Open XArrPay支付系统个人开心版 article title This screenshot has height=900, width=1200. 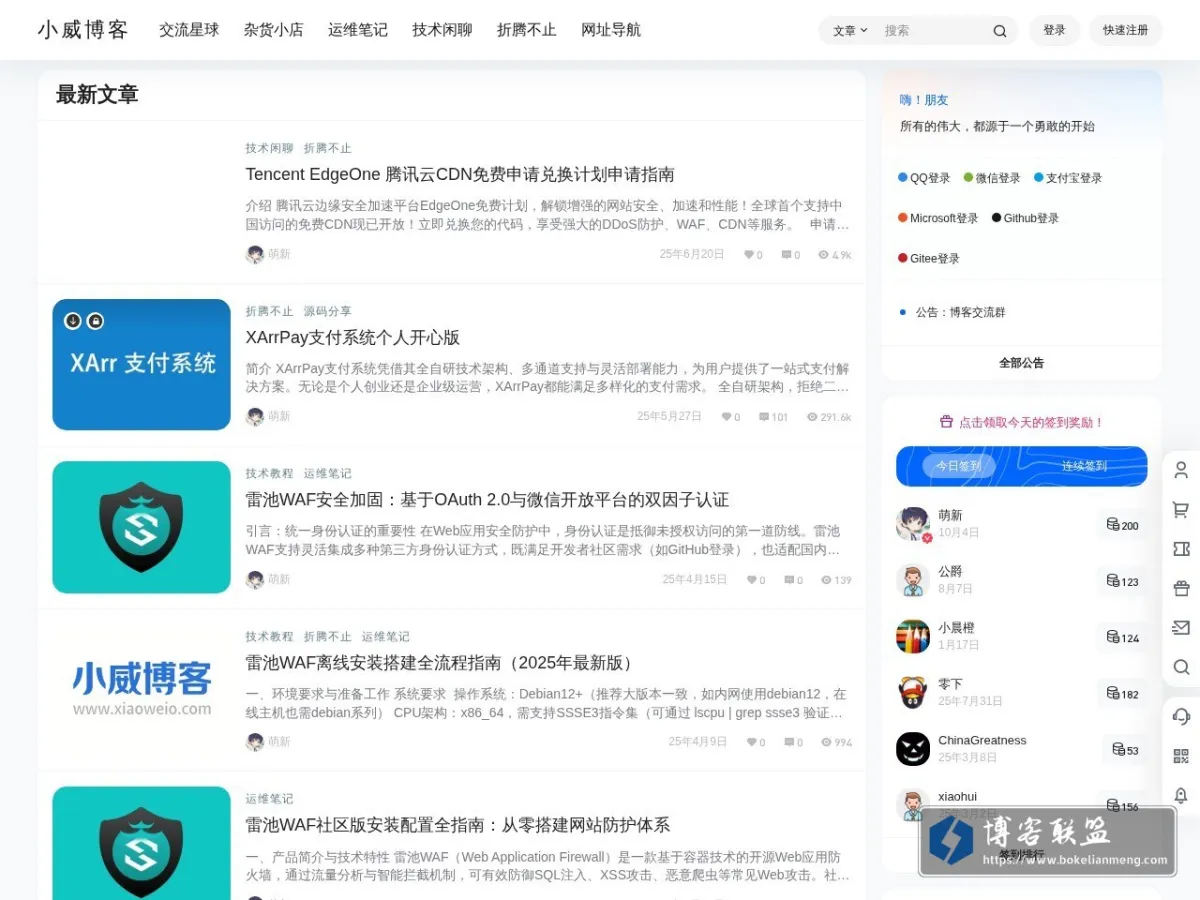coord(353,337)
